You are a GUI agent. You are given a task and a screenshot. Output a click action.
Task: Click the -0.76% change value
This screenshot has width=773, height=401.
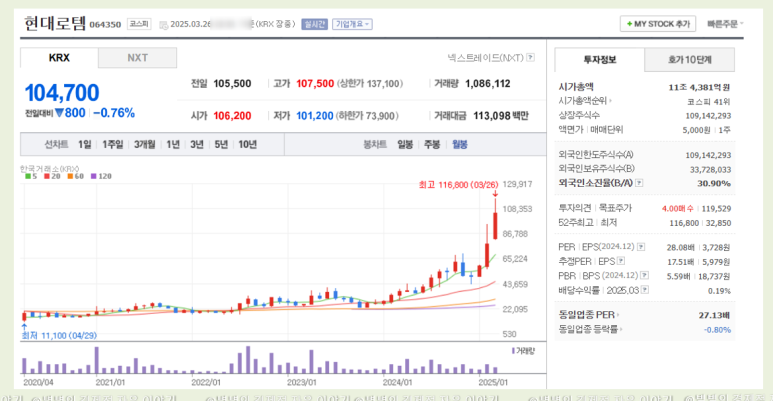tap(114, 113)
